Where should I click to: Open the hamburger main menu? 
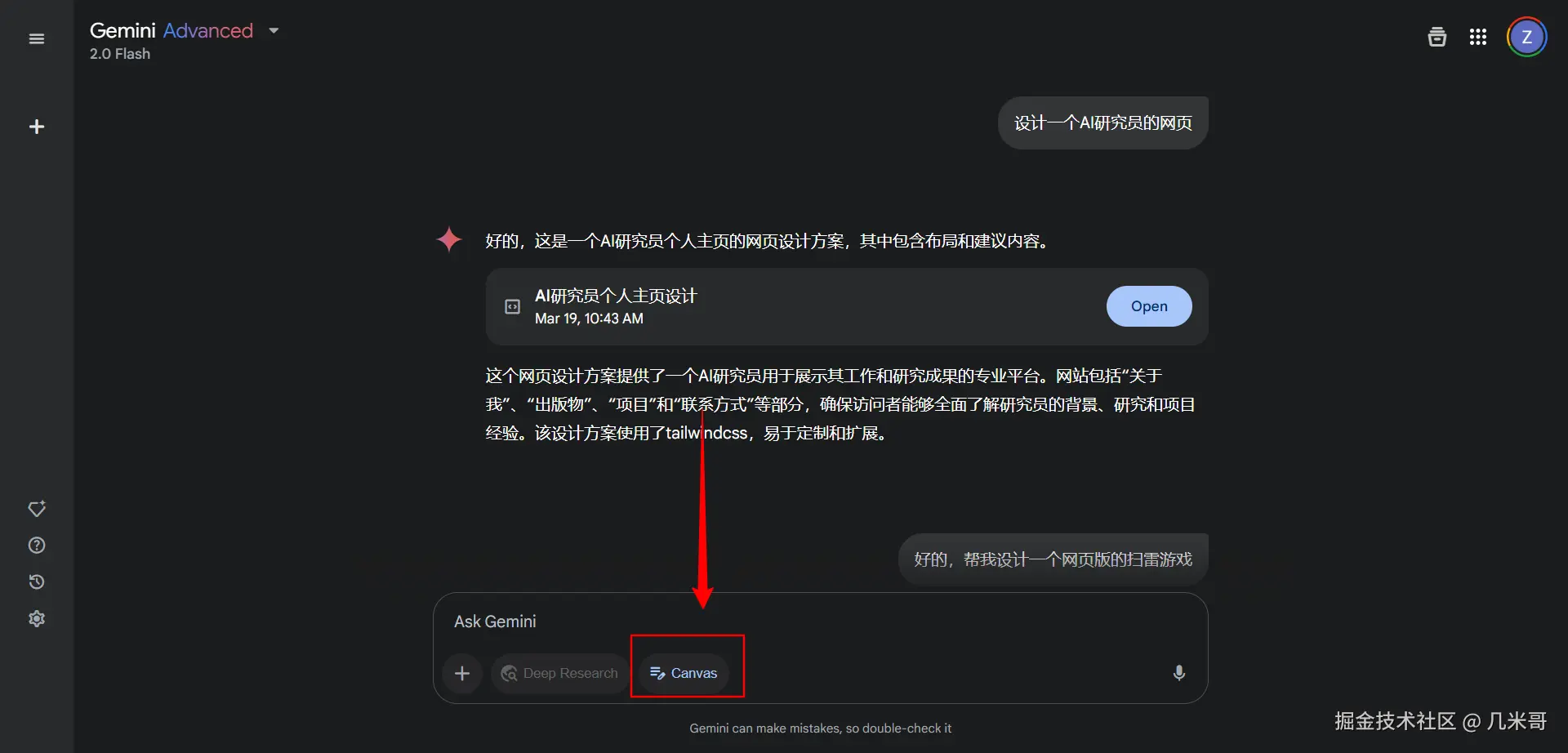(36, 38)
